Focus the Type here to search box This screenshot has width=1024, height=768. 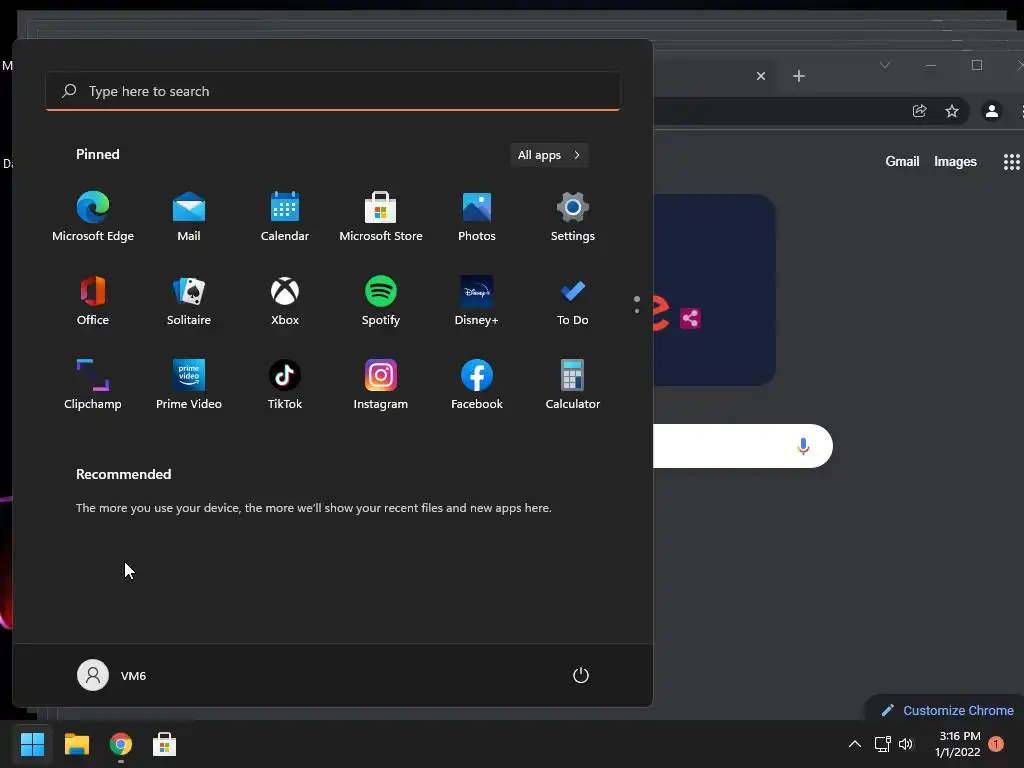333,91
